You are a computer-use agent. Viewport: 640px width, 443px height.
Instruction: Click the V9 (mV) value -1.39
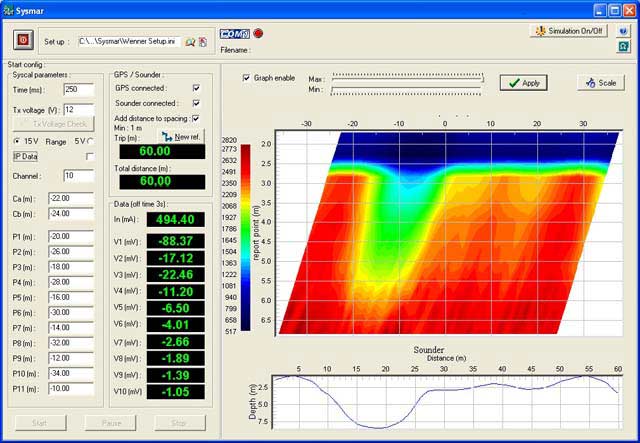click(176, 375)
